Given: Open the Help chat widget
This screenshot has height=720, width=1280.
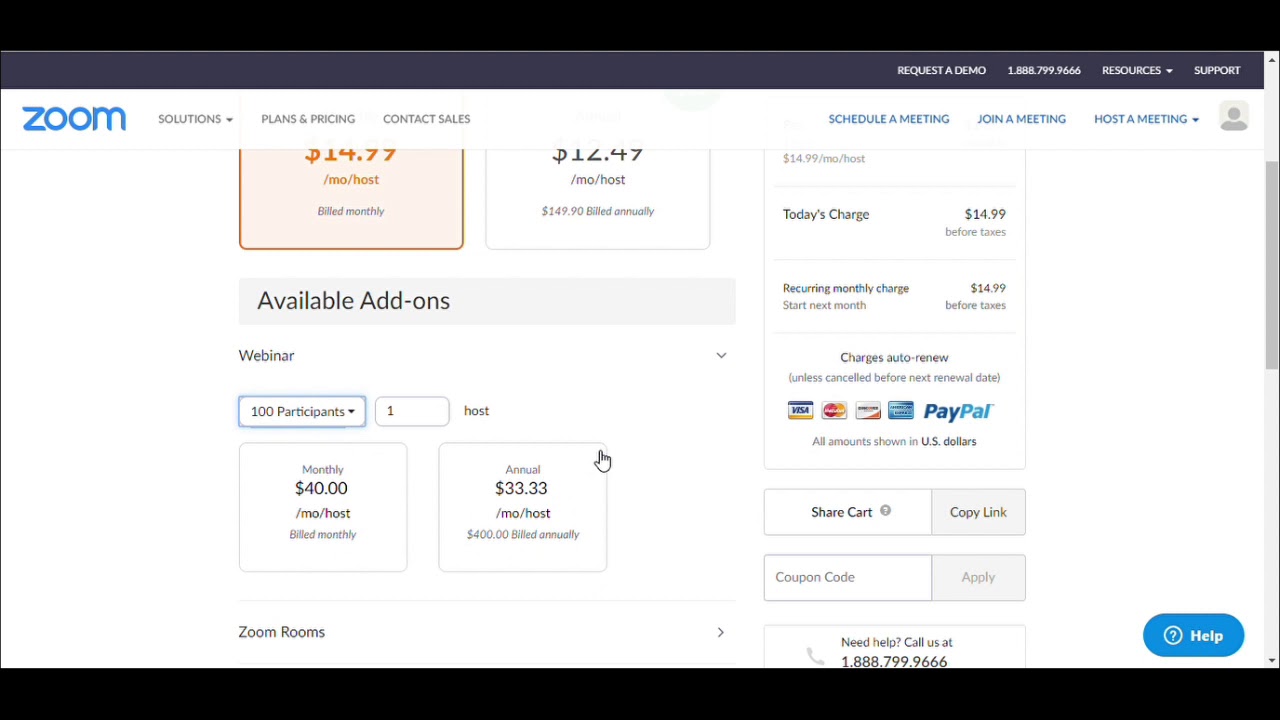Looking at the screenshot, I should tap(1193, 635).
